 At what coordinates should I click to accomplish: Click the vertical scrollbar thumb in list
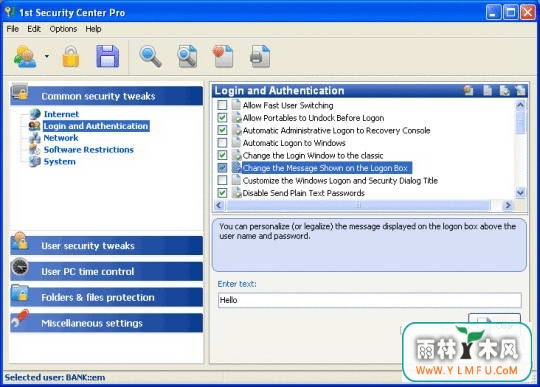point(520,122)
